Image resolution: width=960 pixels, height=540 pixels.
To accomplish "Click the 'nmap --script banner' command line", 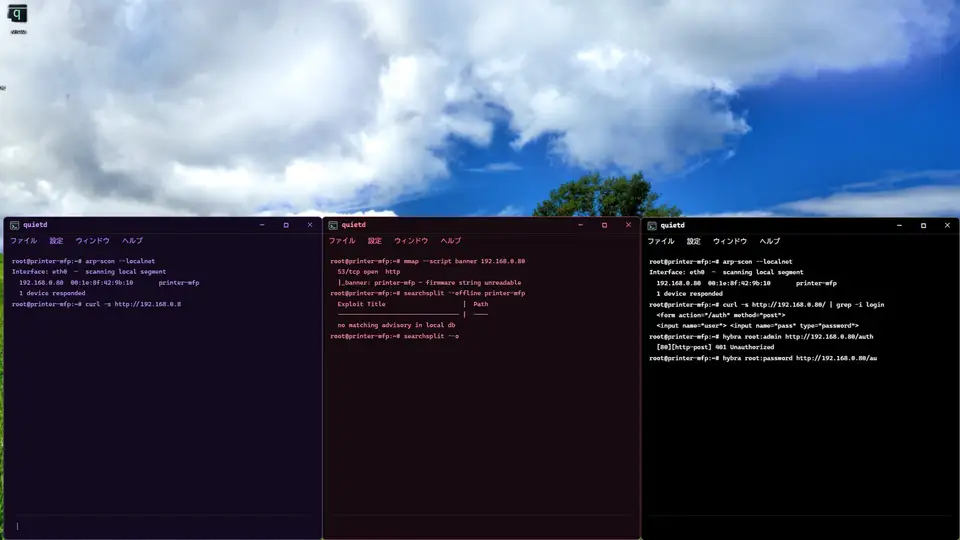I will pyautogui.click(x=427, y=261).
